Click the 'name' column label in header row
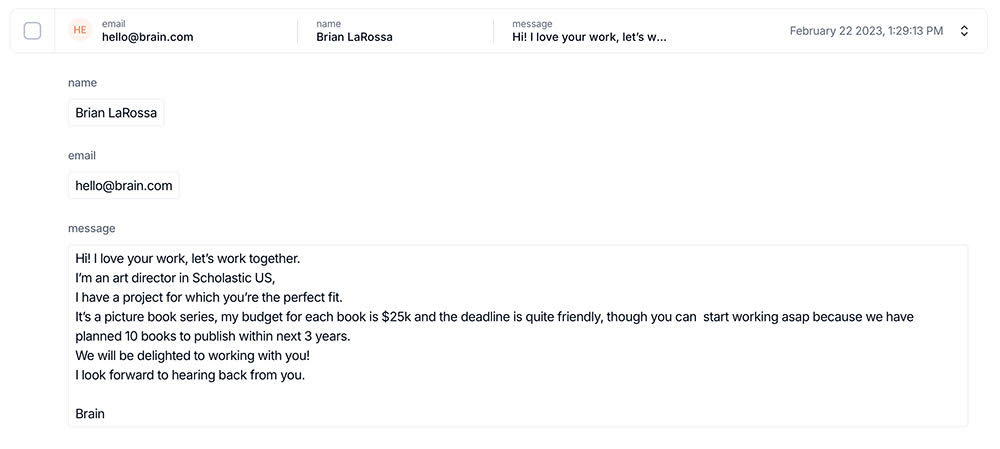Image resolution: width=1000 pixels, height=449 pixels. [x=328, y=23]
